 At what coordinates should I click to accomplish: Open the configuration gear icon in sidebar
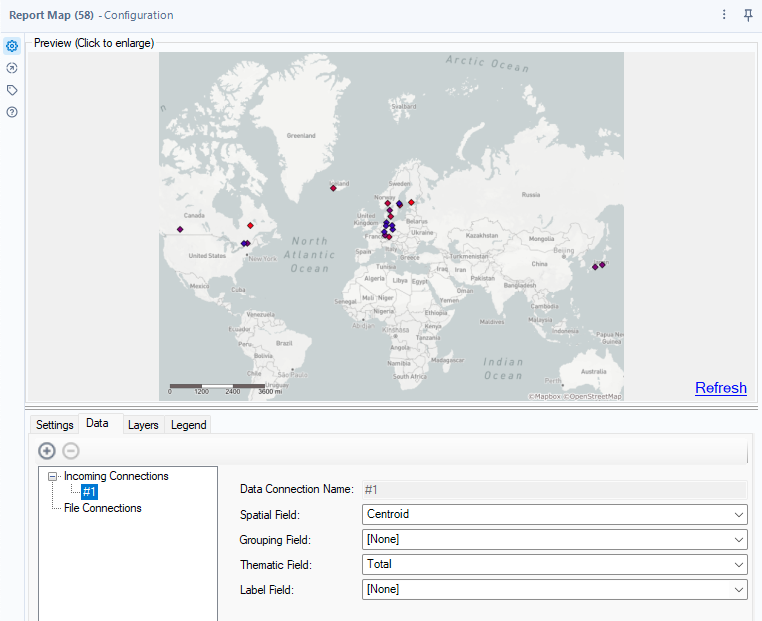coord(12,46)
